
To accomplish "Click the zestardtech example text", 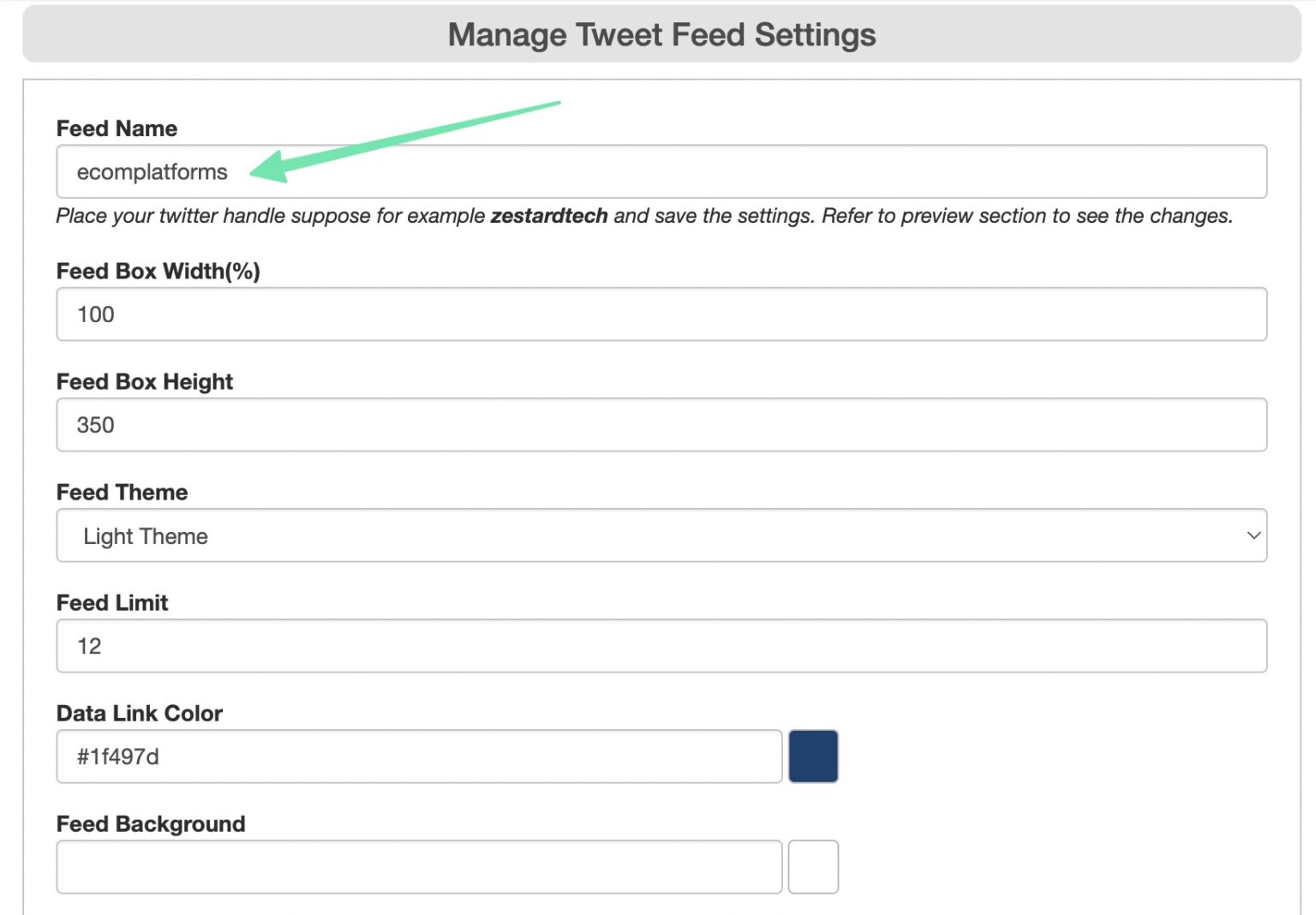I will [x=549, y=216].
